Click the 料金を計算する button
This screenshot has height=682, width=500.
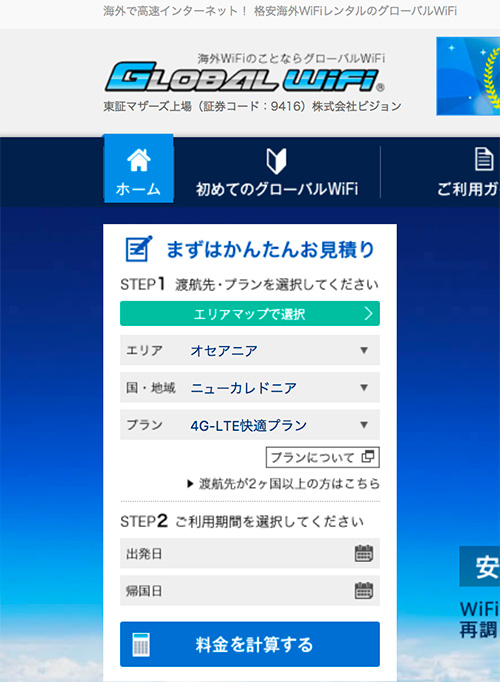click(x=250, y=644)
